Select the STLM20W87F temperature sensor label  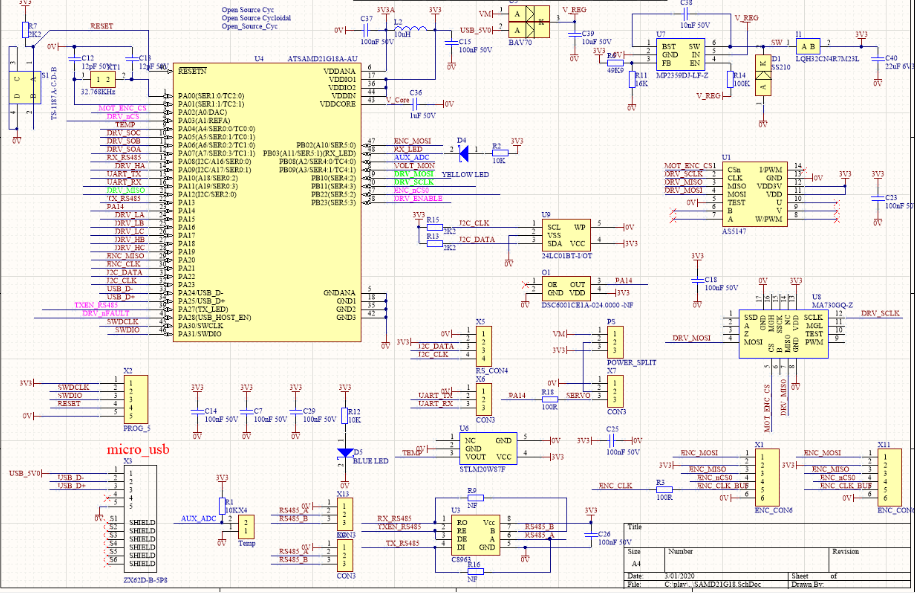pyautogui.click(x=483, y=469)
